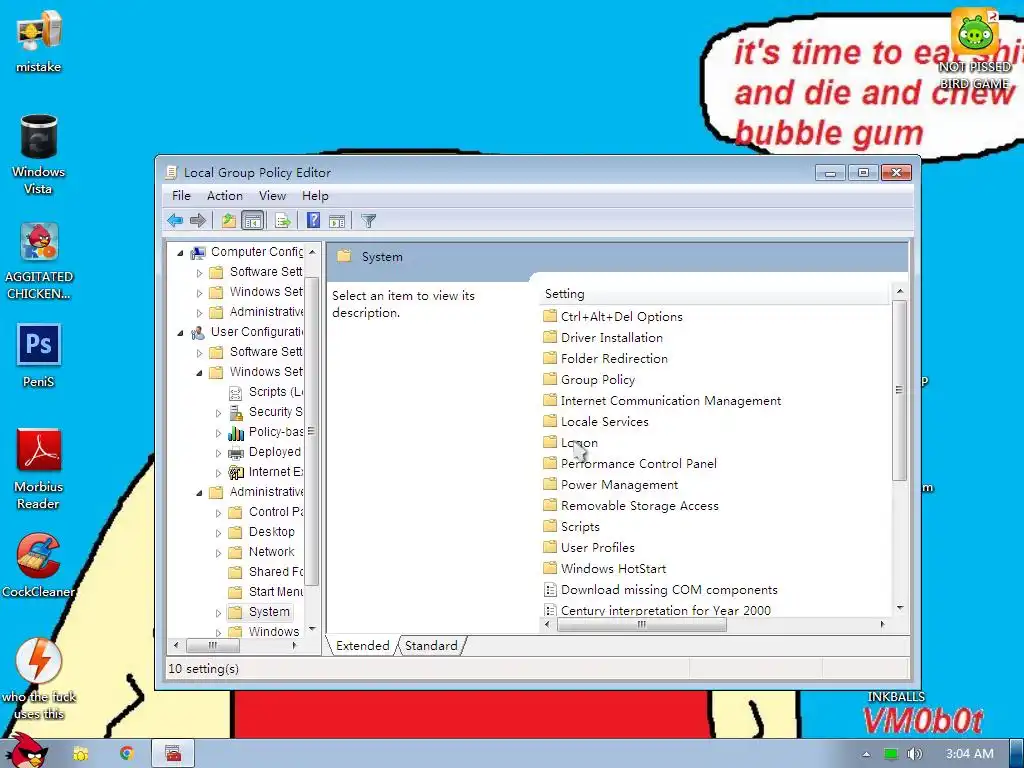Expand the System tree node arrow

click(x=219, y=613)
